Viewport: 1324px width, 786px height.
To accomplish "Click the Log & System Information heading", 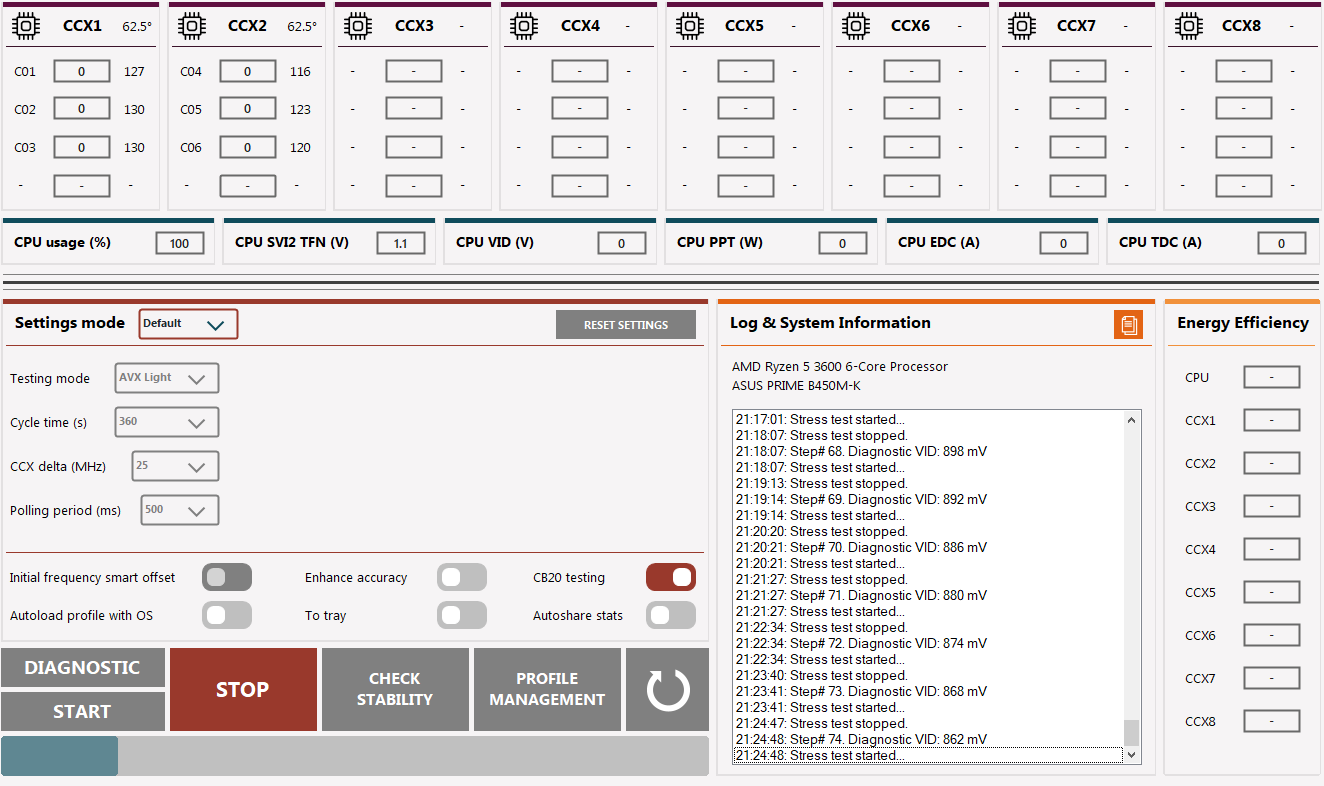I will click(x=830, y=323).
